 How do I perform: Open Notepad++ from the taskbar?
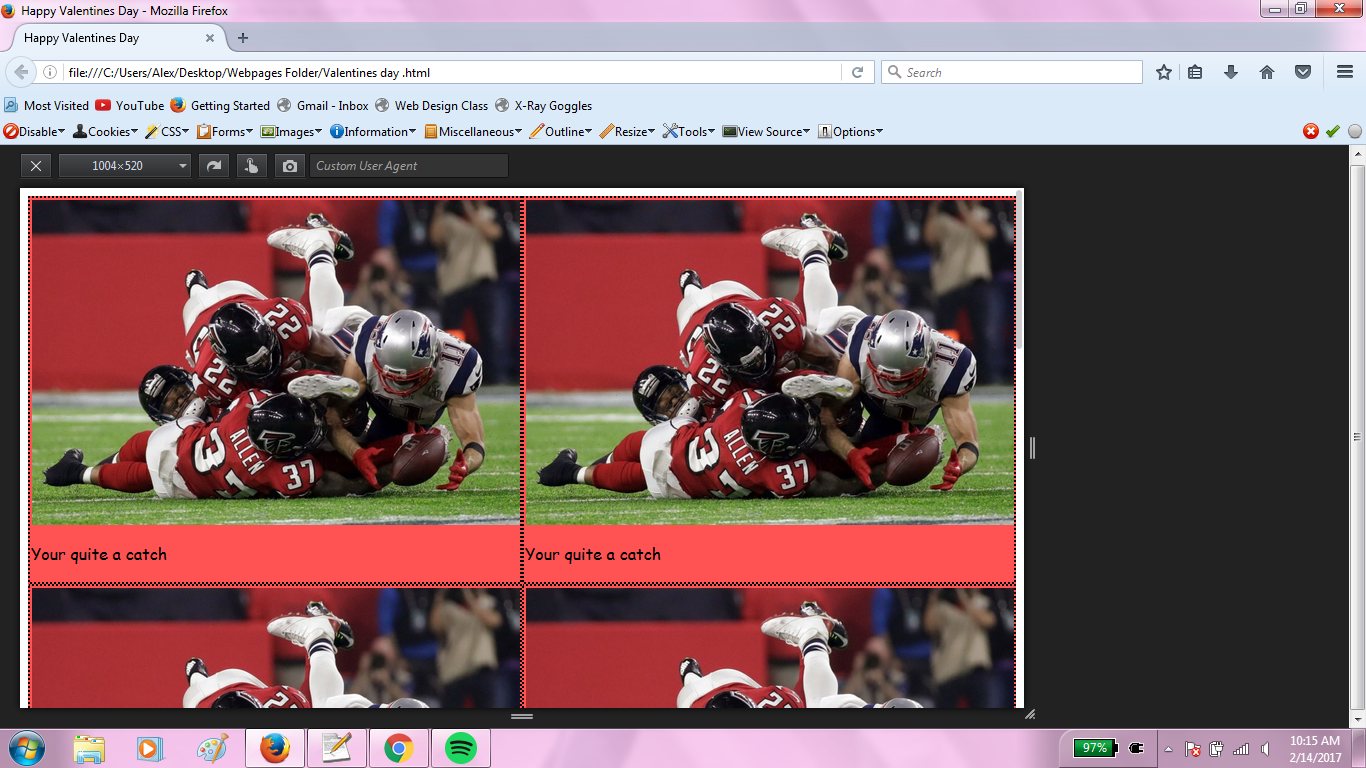pos(337,748)
